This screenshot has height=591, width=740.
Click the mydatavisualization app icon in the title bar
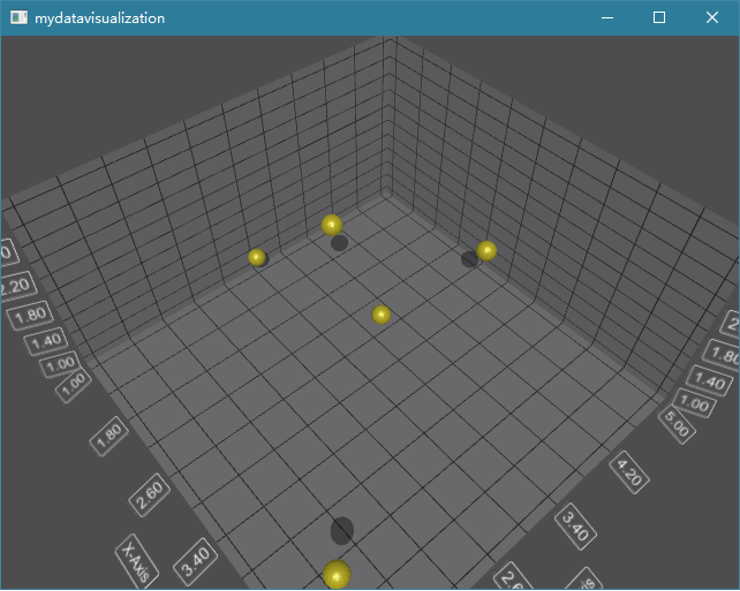tap(19, 17)
